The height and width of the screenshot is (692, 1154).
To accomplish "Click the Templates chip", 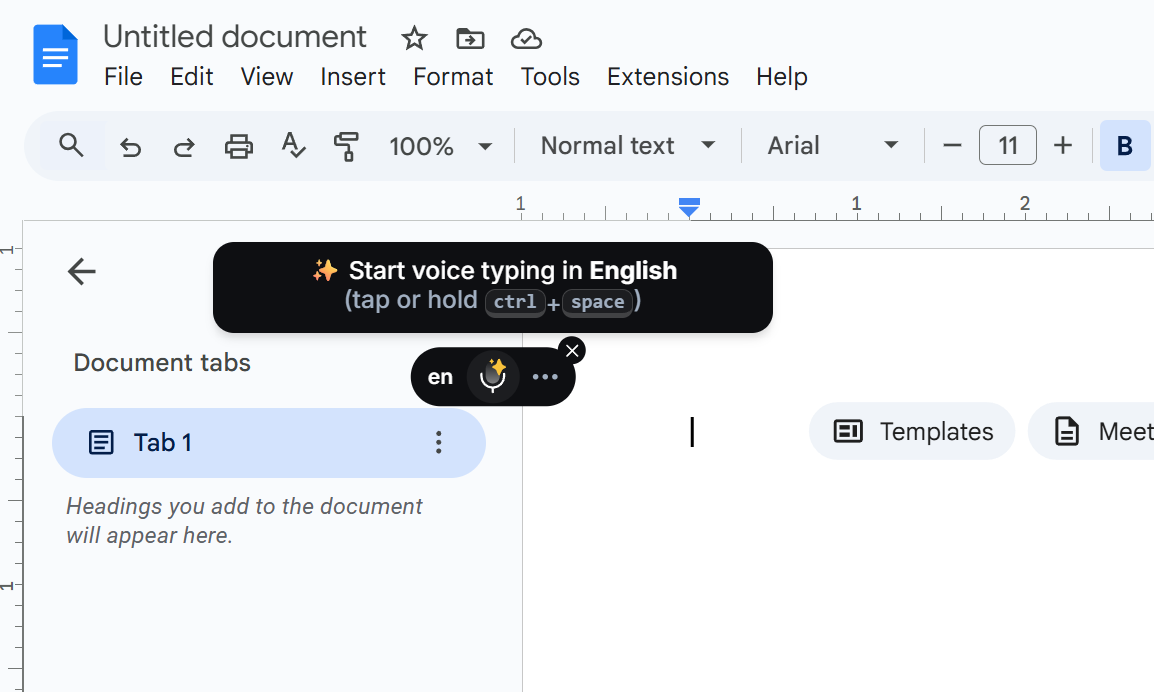I will click(912, 431).
